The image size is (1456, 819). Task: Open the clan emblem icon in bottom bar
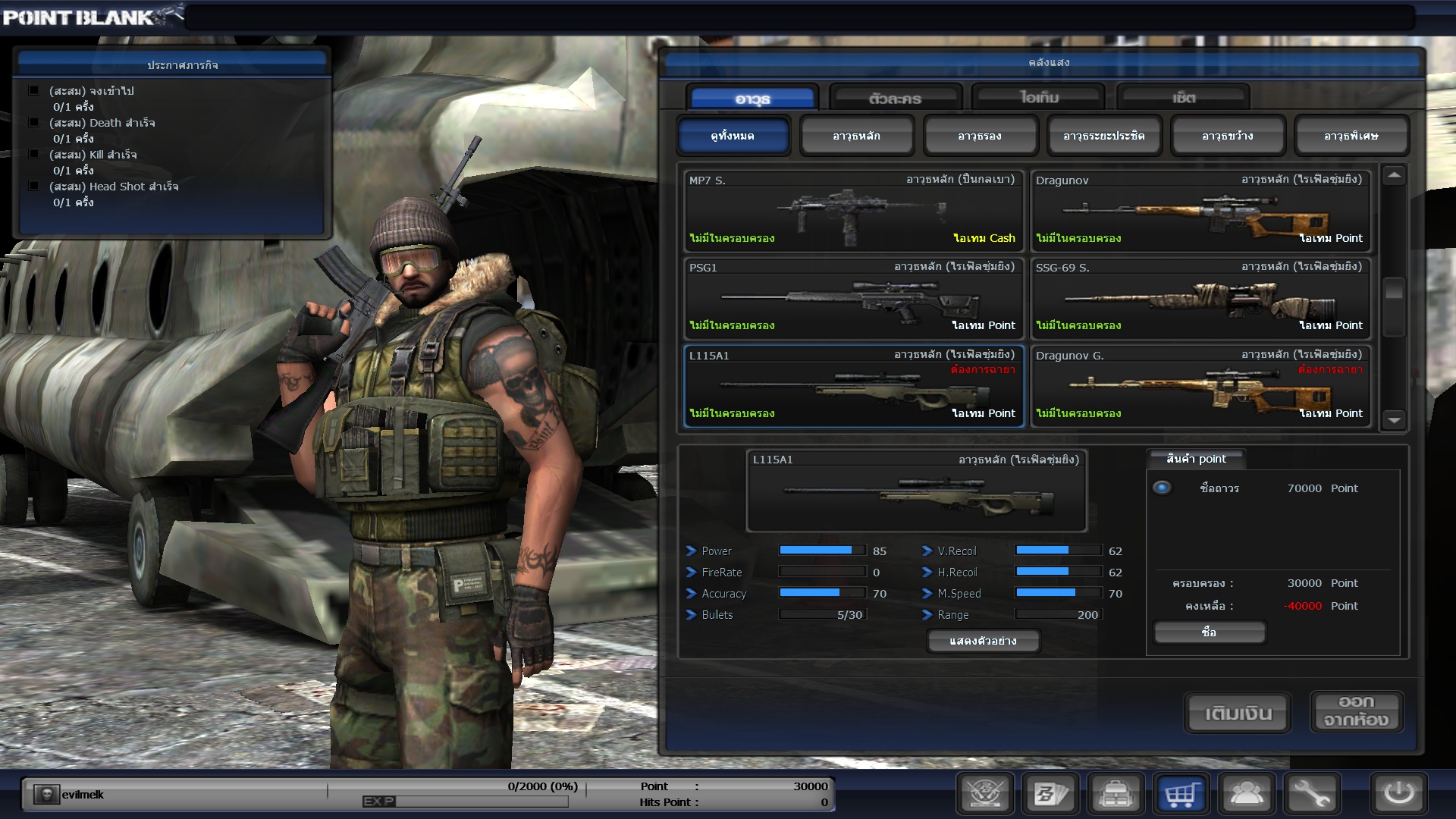pos(985,794)
